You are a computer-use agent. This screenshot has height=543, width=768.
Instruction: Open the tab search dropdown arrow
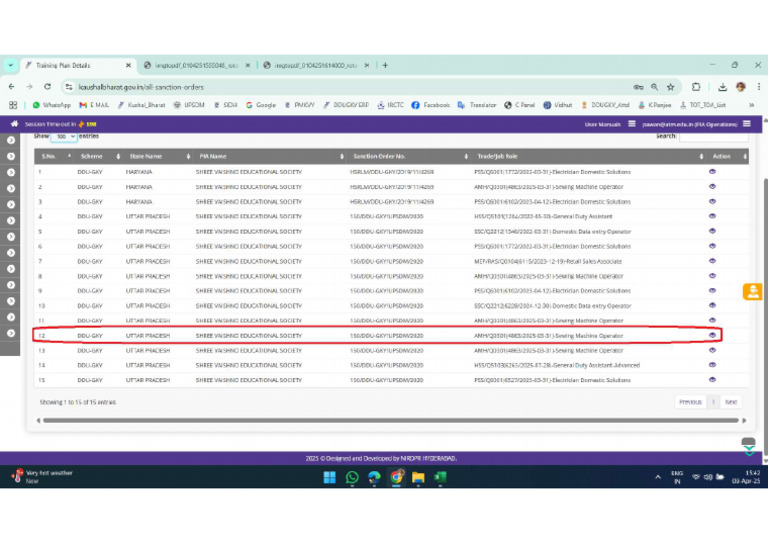click(x=10, y=65)
